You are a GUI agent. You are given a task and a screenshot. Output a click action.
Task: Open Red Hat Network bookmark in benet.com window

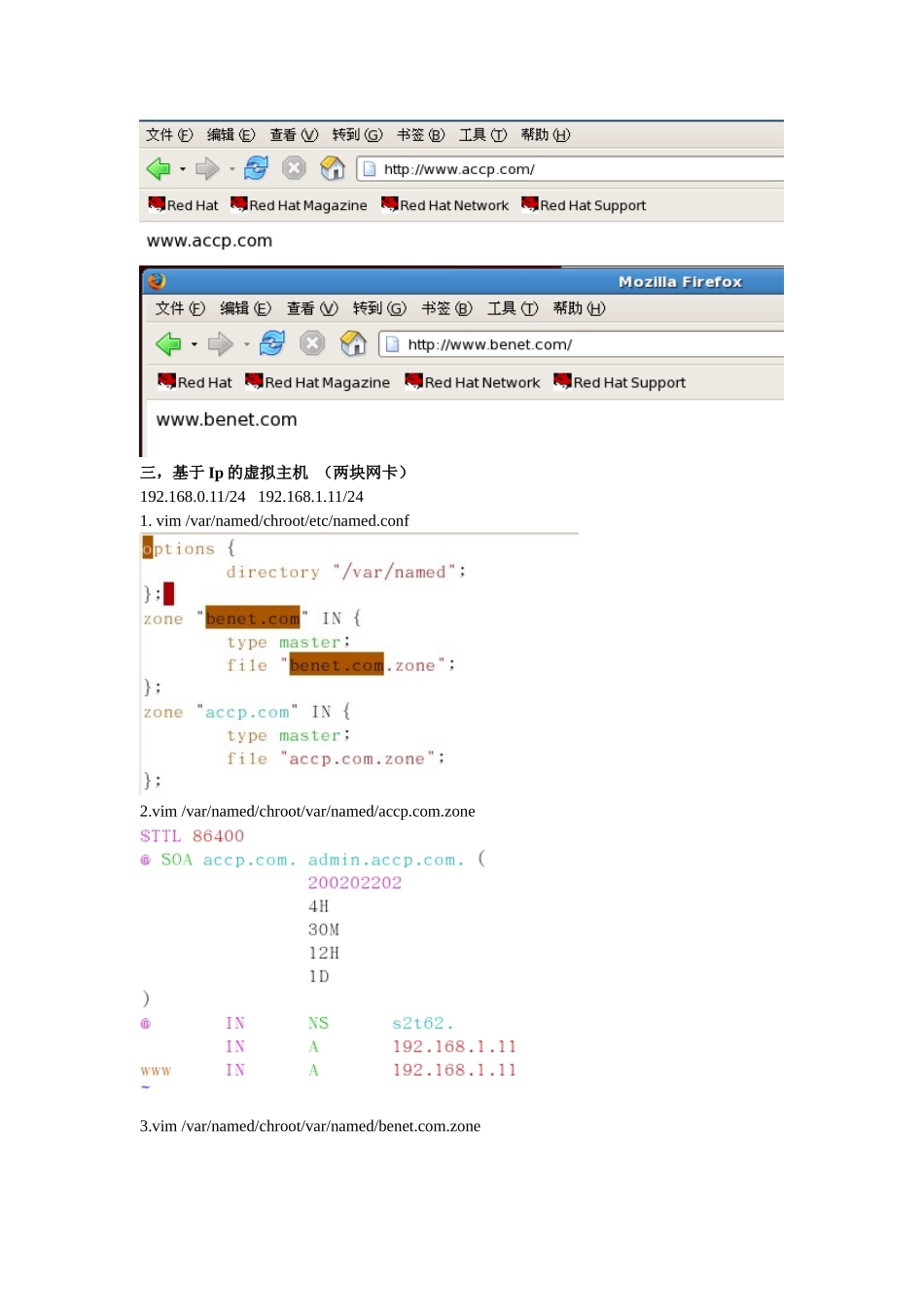click(473, 382)
